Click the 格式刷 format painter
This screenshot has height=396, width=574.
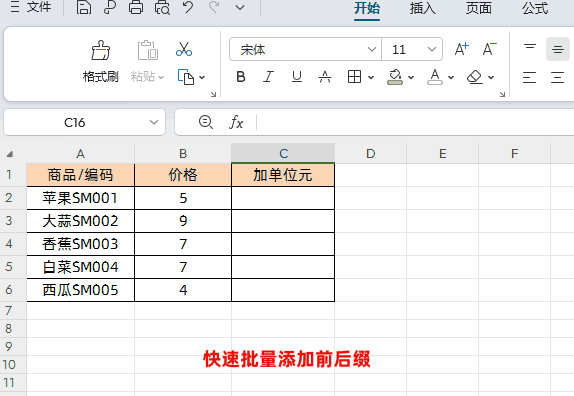pyautogui.click(x=101, y=61)
